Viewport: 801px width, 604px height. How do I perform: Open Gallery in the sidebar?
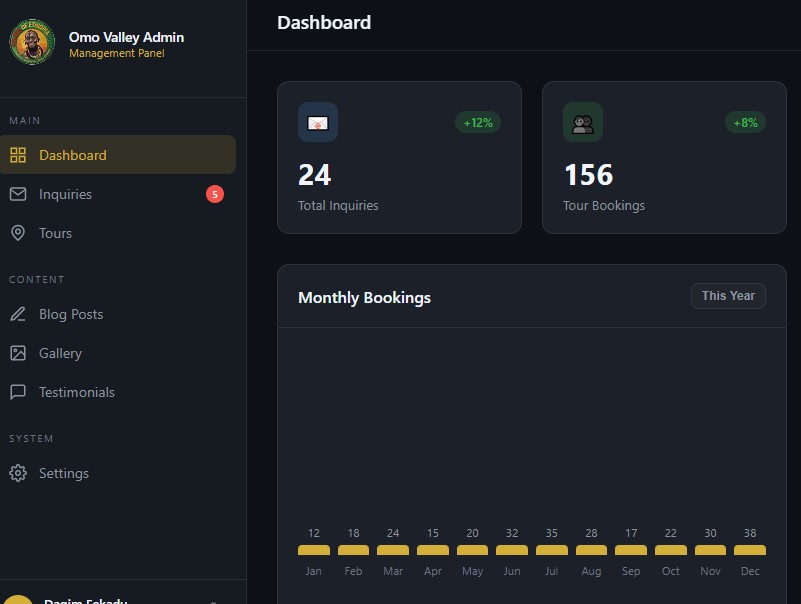point(118,353)
